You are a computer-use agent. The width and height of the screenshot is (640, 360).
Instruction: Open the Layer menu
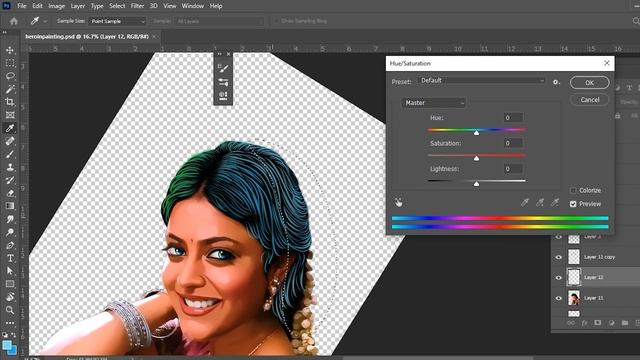[x=78, y=6]
